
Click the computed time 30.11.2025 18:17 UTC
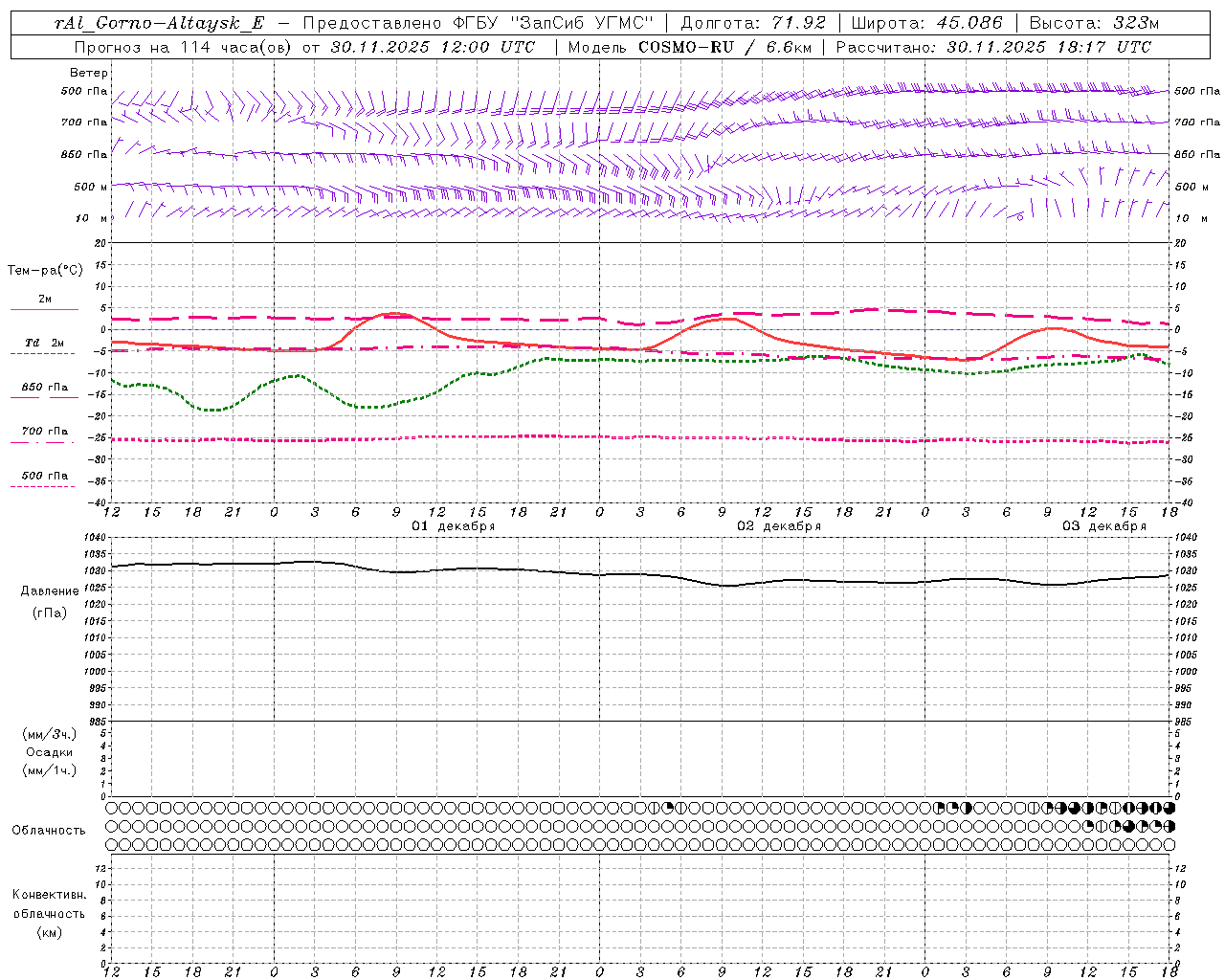pyautogui.click(x=1049, y=47)
